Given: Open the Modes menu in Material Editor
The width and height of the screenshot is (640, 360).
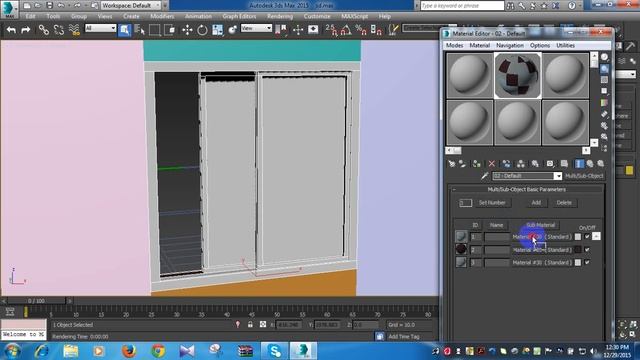Looking at the screenshot, I should click(454, 45).
